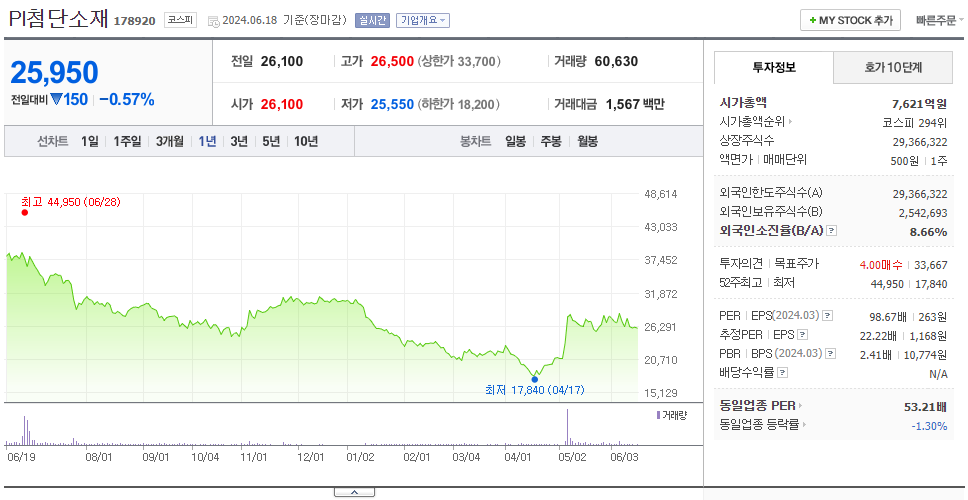The height and width of the screenshot is (500, 968).
Task: Click the 코스피 294위 ranking text
Action: pos(914,122)
